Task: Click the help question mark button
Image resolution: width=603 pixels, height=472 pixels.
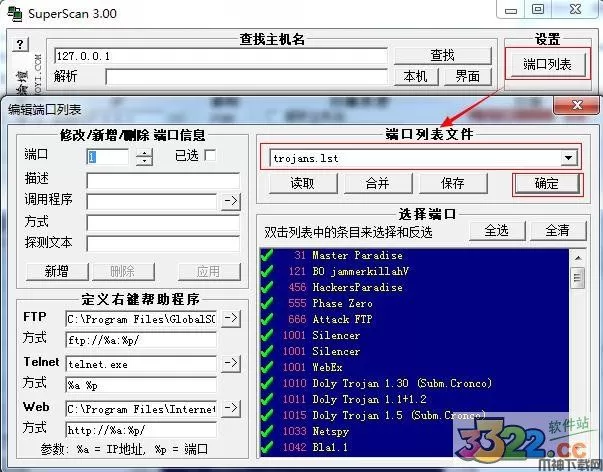Action: (20, 45)
